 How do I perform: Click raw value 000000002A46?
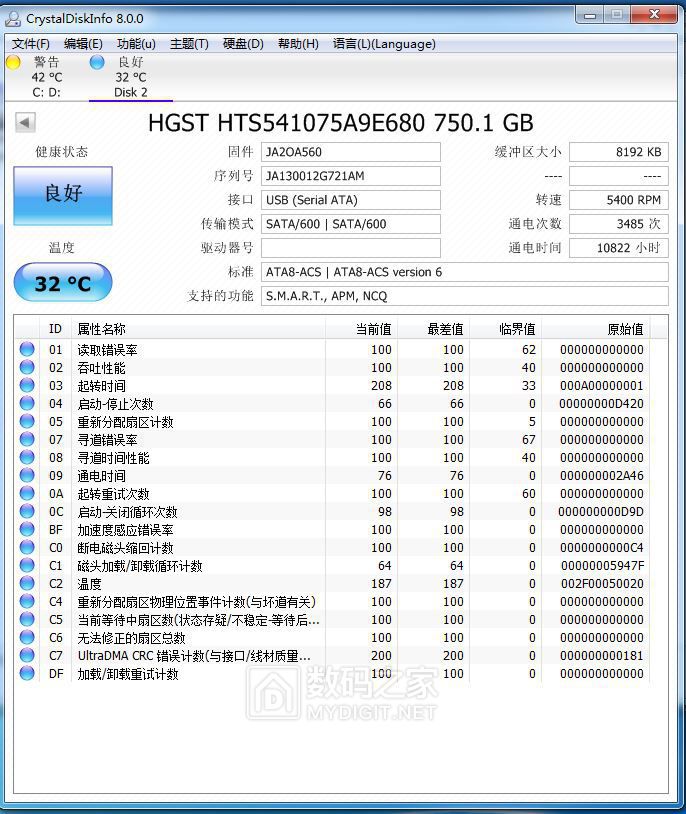601,476
